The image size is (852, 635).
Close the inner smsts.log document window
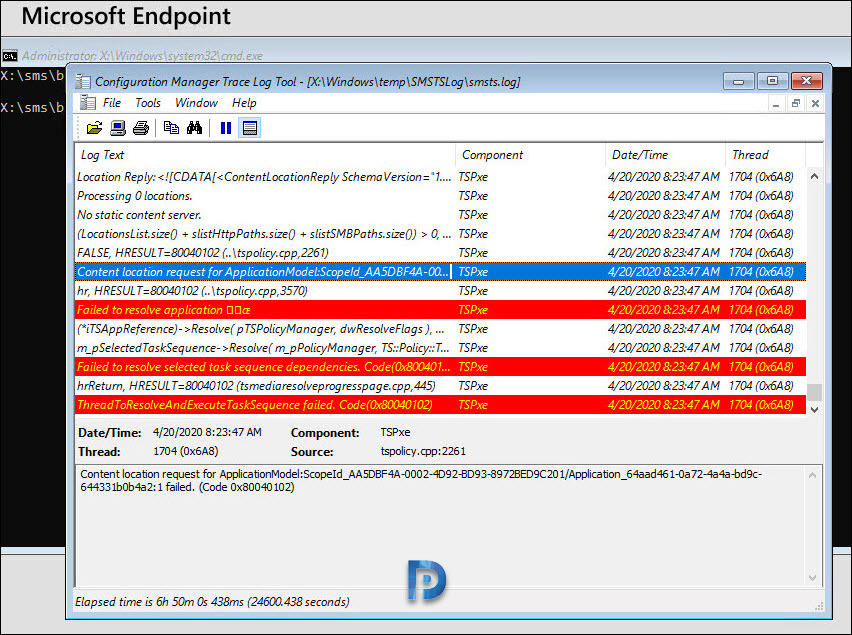815,103
